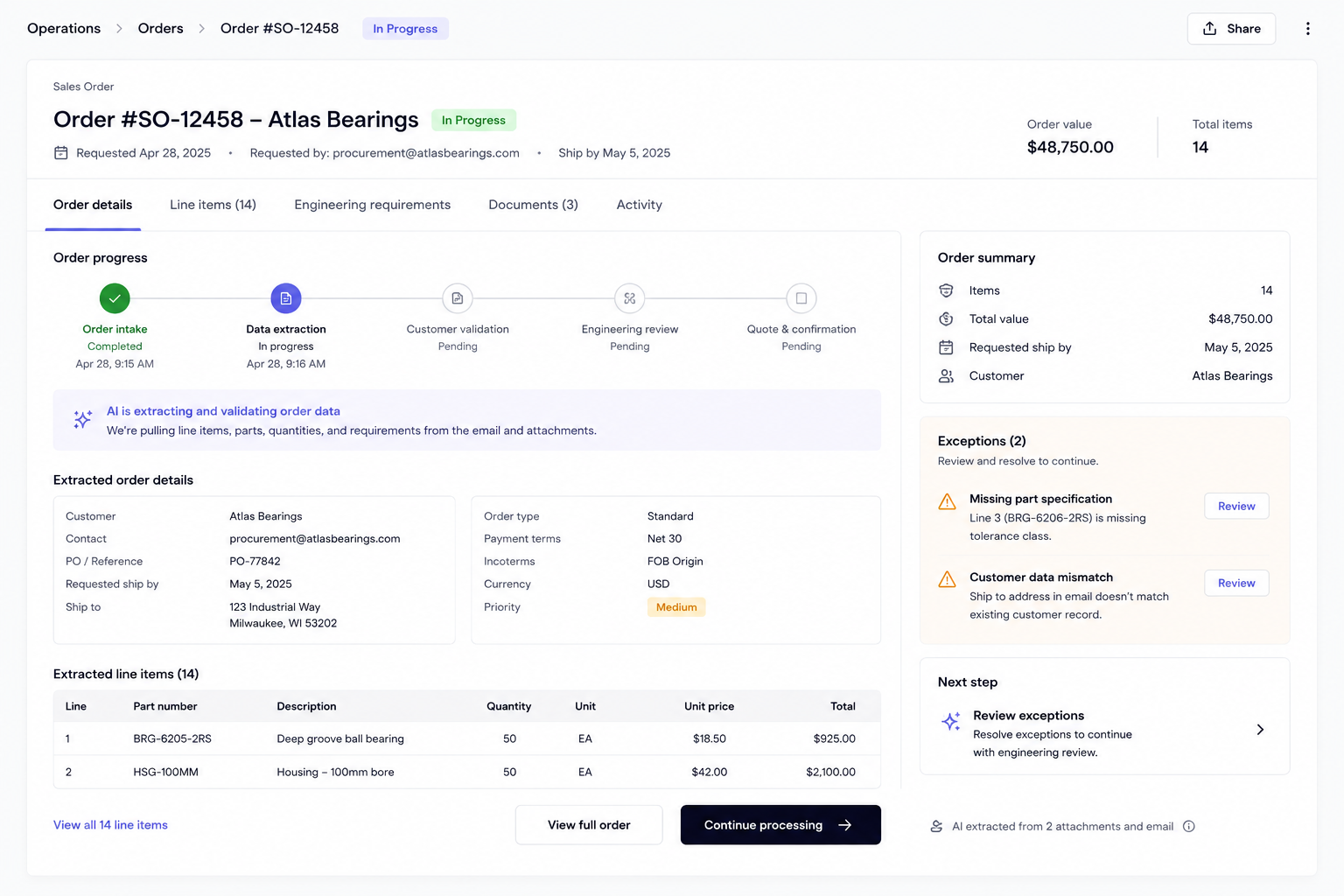Click the calendar icon beside Requested Apr 28
The height and width of the screenshot is (896, 1344).
[61, 153]
